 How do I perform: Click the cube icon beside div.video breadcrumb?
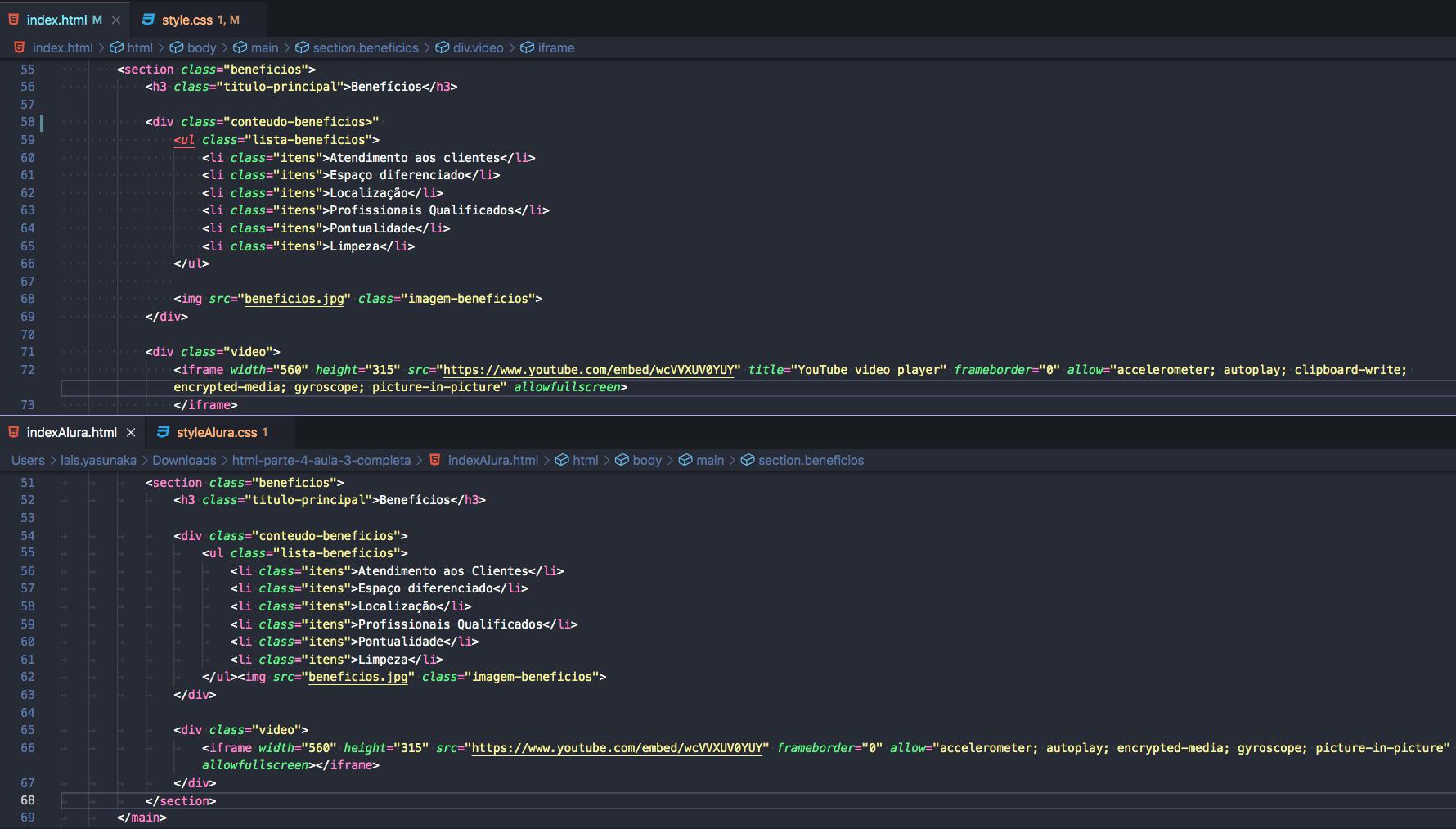(442, 47)
